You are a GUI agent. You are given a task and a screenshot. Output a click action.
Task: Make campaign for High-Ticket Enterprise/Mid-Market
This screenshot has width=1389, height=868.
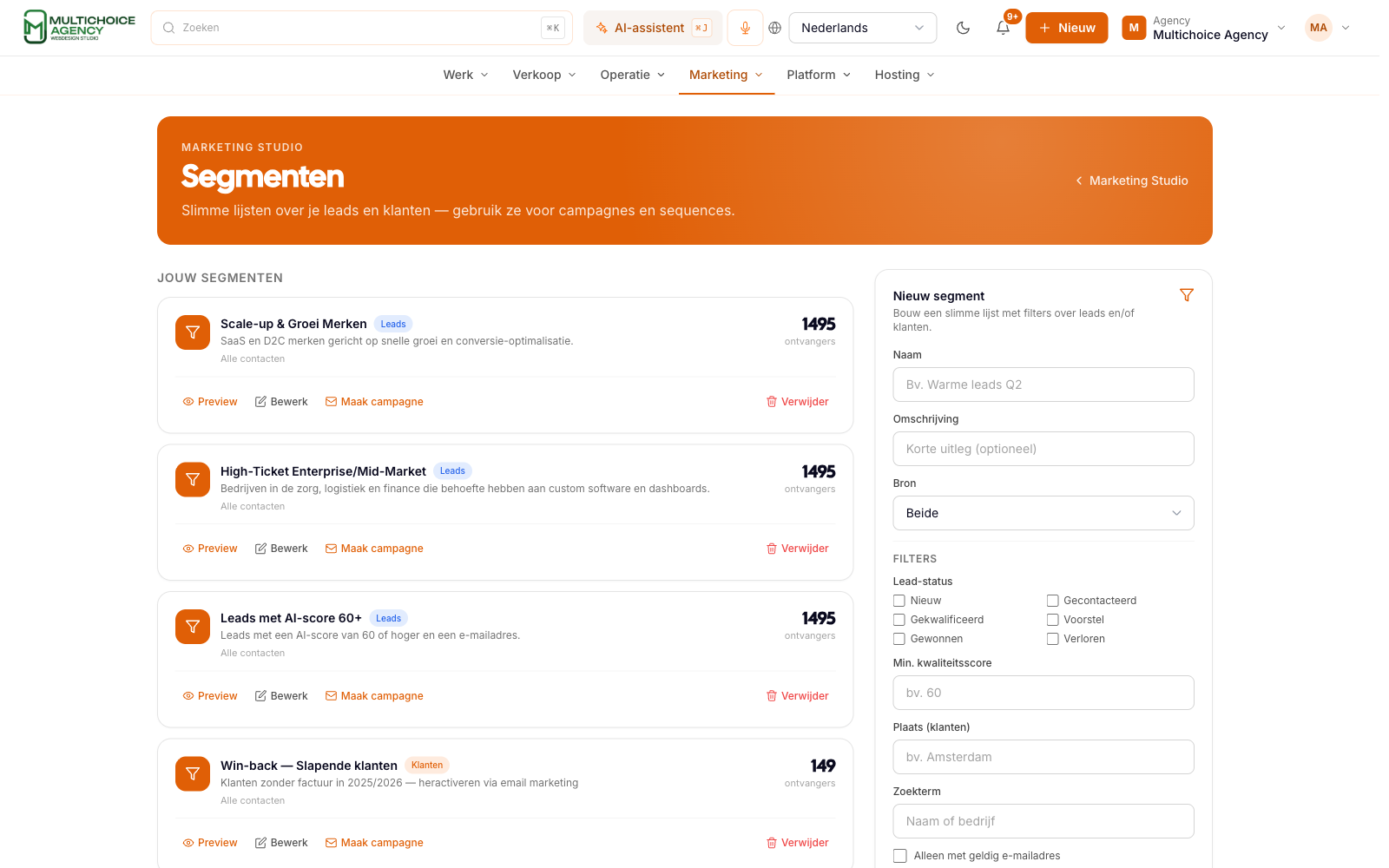coord(374,549)
